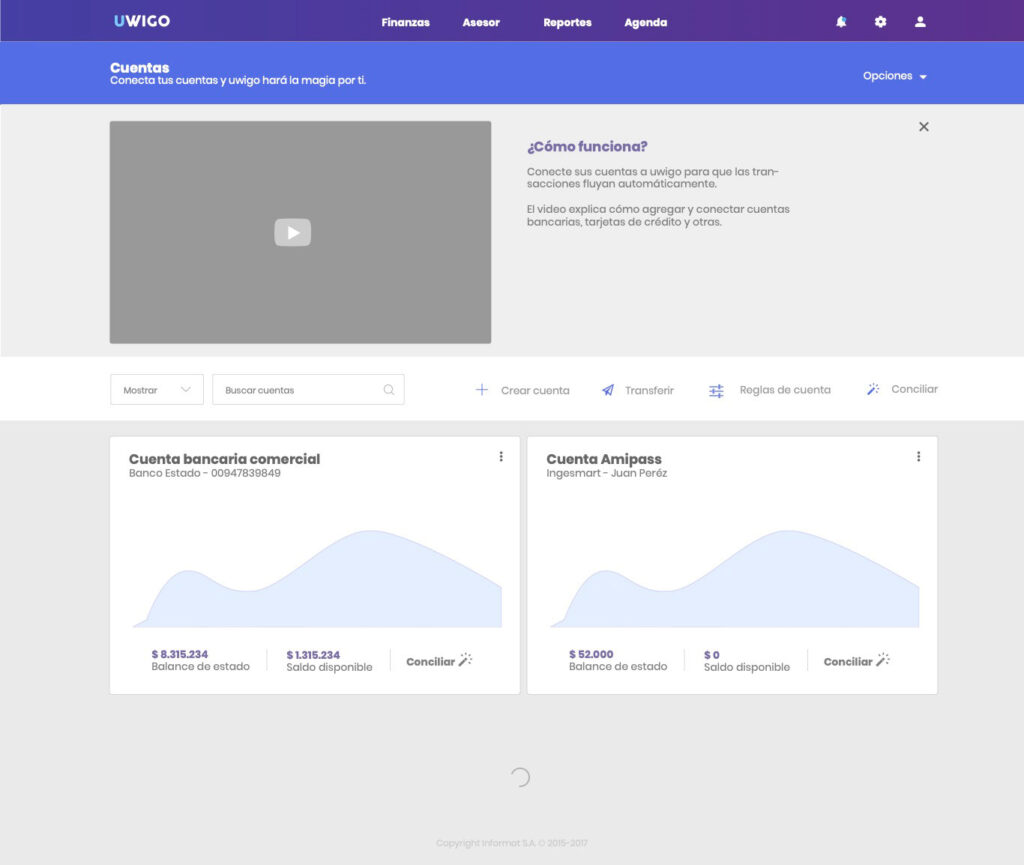Focus the Buscar cuentas search field
Image resolution: width=1024 pixels, height=865 pixels.
[x=308, y=390]
